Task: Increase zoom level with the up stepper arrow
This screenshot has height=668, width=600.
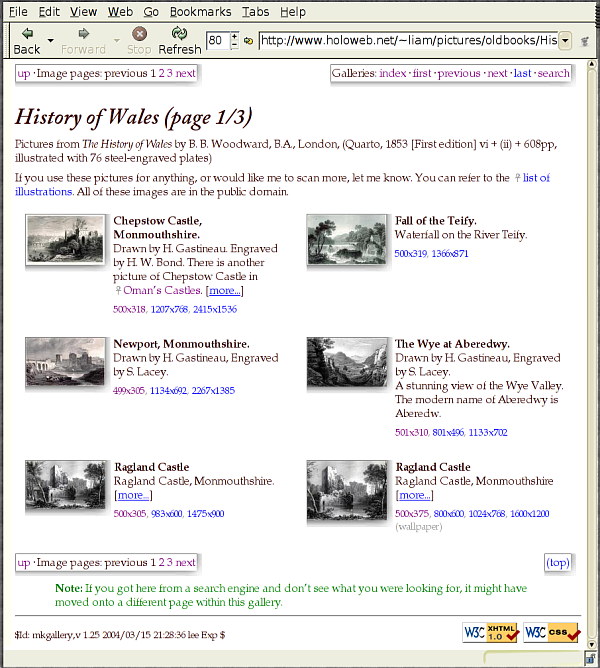Action: coord(234,36)
